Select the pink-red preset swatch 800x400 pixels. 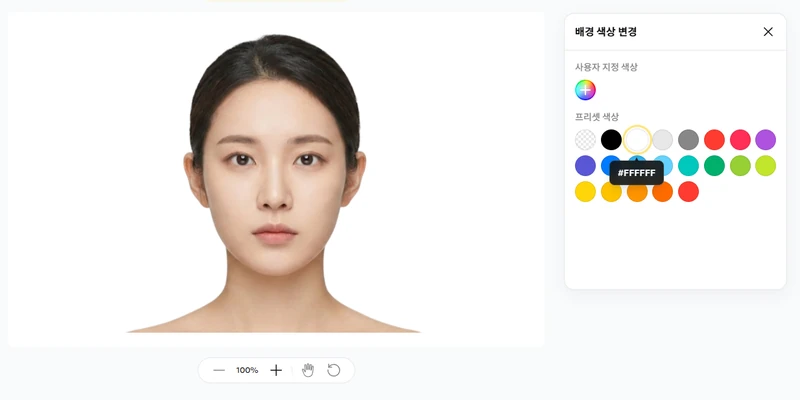tap(740, 140)
